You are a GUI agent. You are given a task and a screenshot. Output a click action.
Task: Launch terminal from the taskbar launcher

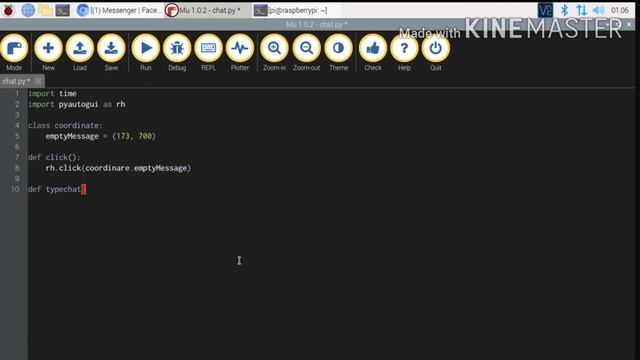pos(62,10)
